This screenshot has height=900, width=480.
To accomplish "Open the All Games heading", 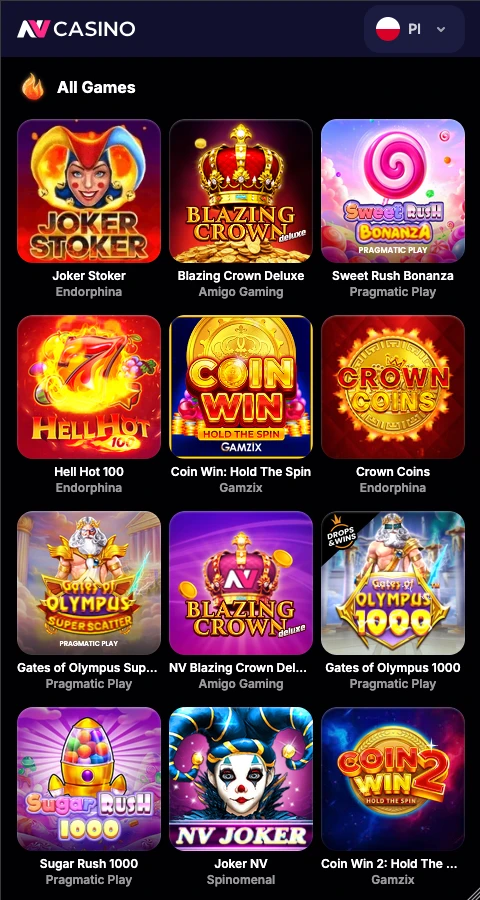I will (96, 87).
